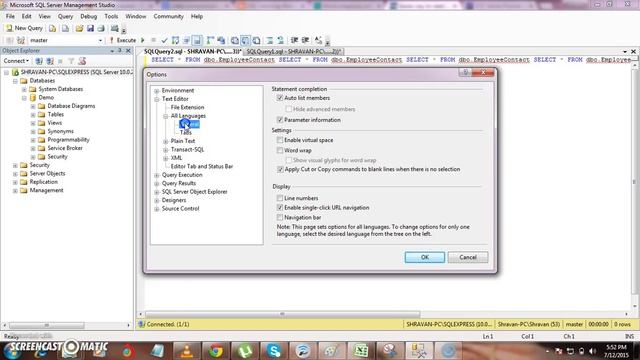Collapse All Languages node in Options tree

point(166,116)
